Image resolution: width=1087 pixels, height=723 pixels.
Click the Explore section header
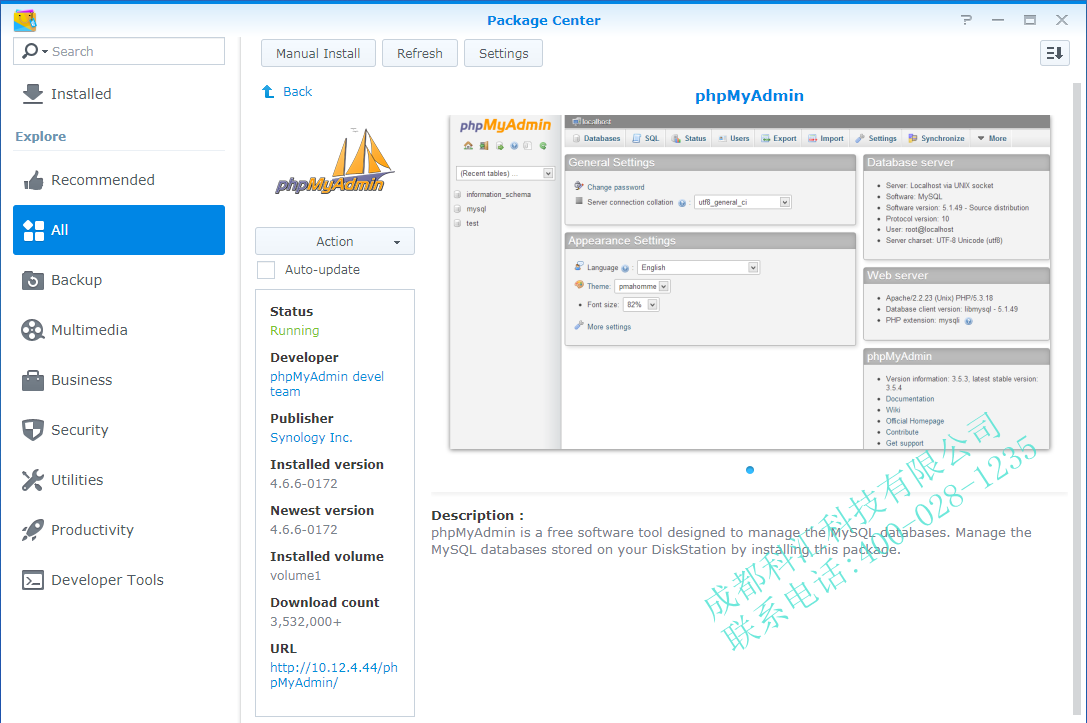(x=41, y=137)
